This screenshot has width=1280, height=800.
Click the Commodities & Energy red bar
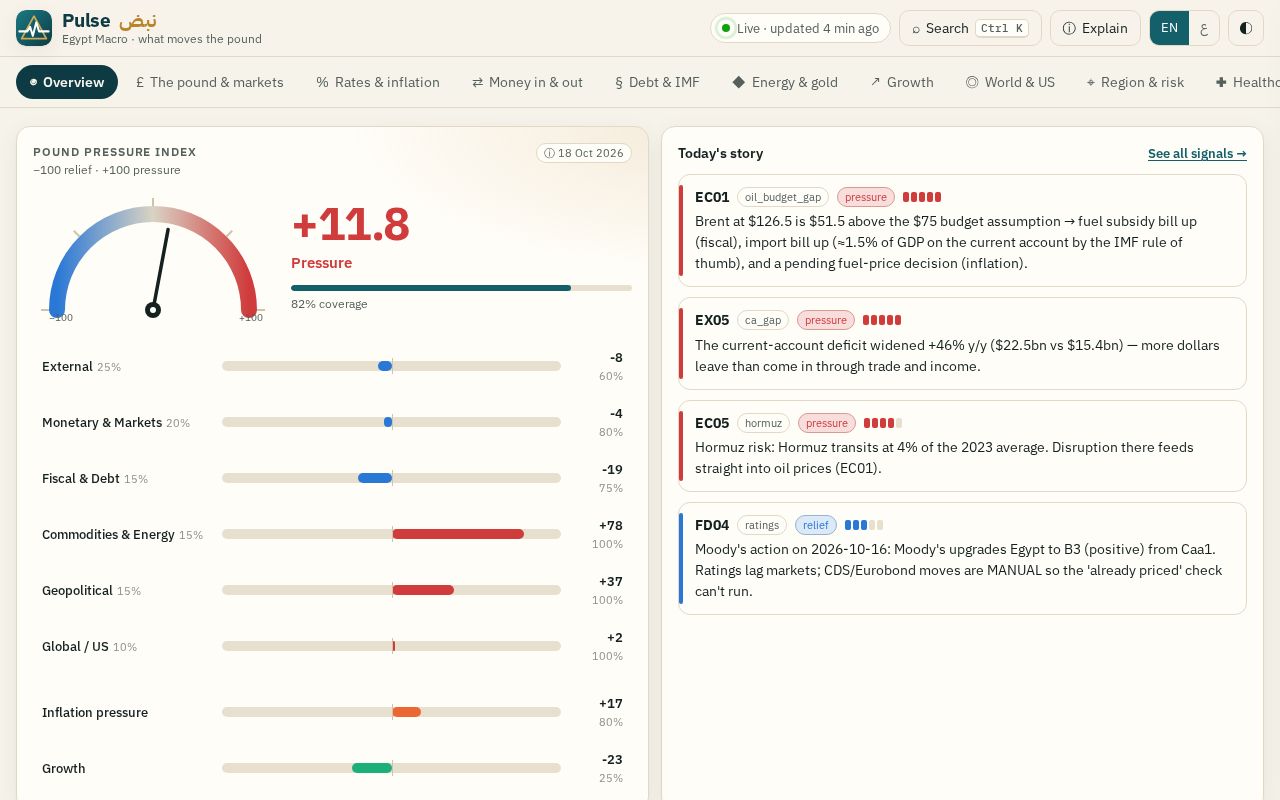pos(458,534)
